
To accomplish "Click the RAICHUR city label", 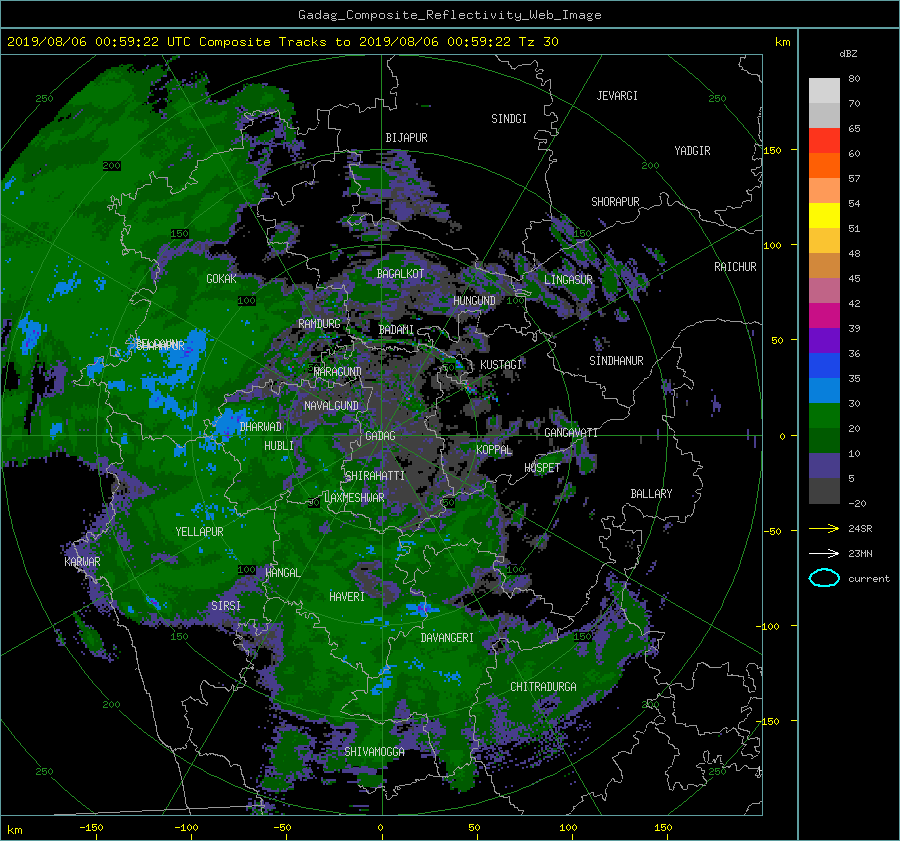I will tap(735, 267).
